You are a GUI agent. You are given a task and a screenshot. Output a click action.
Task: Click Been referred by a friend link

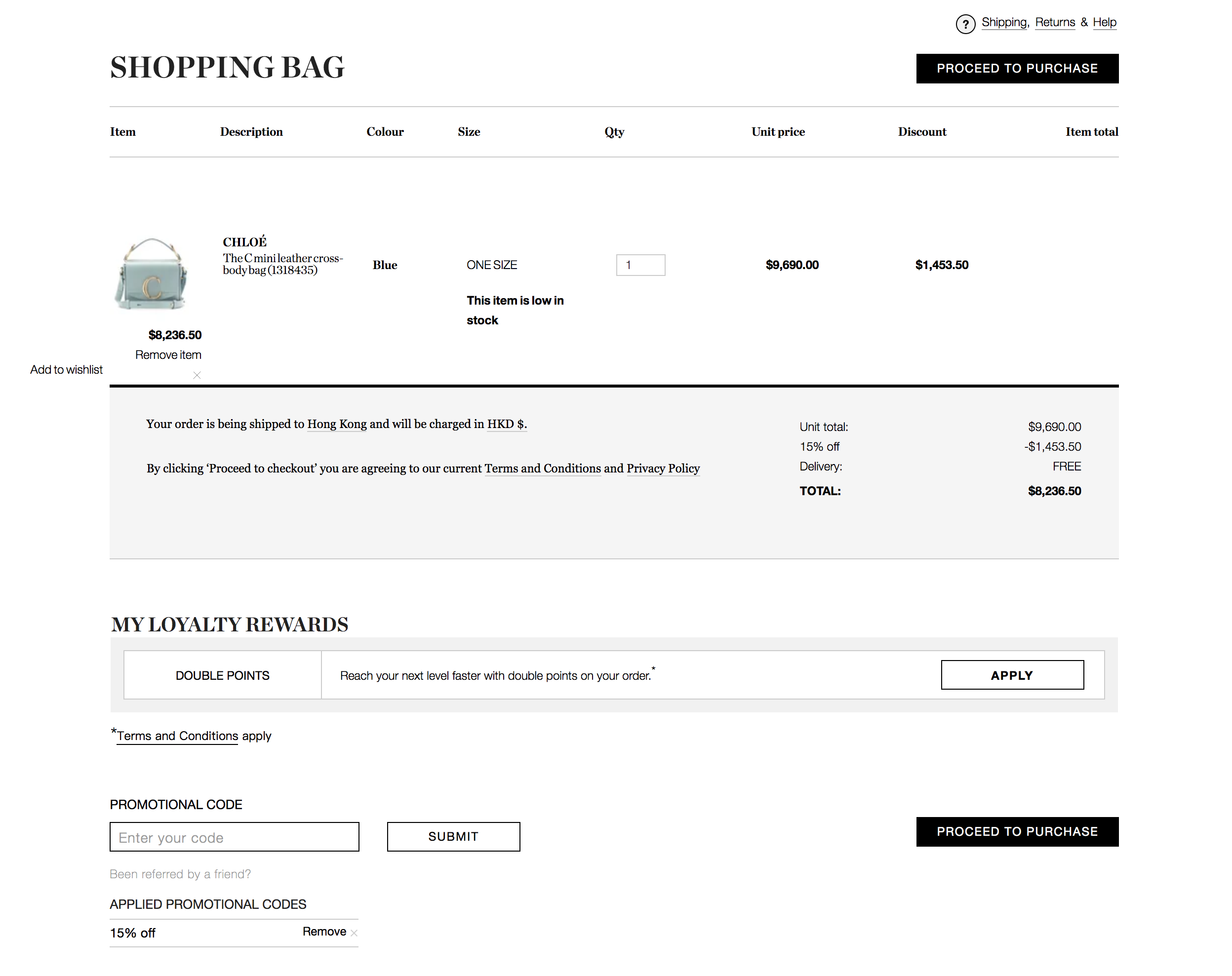click(x=180, y=874)
